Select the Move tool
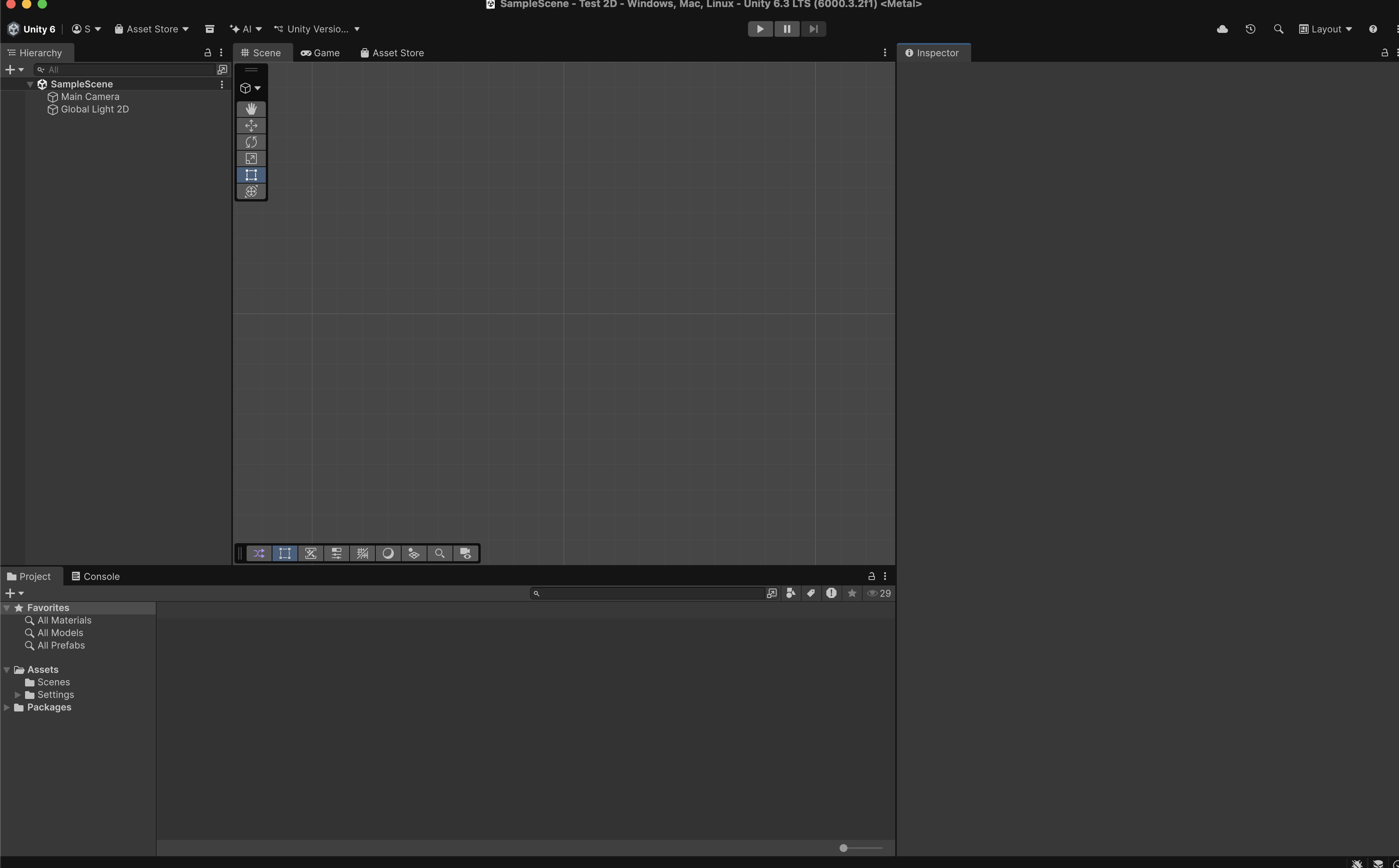 tap(251, 126)
